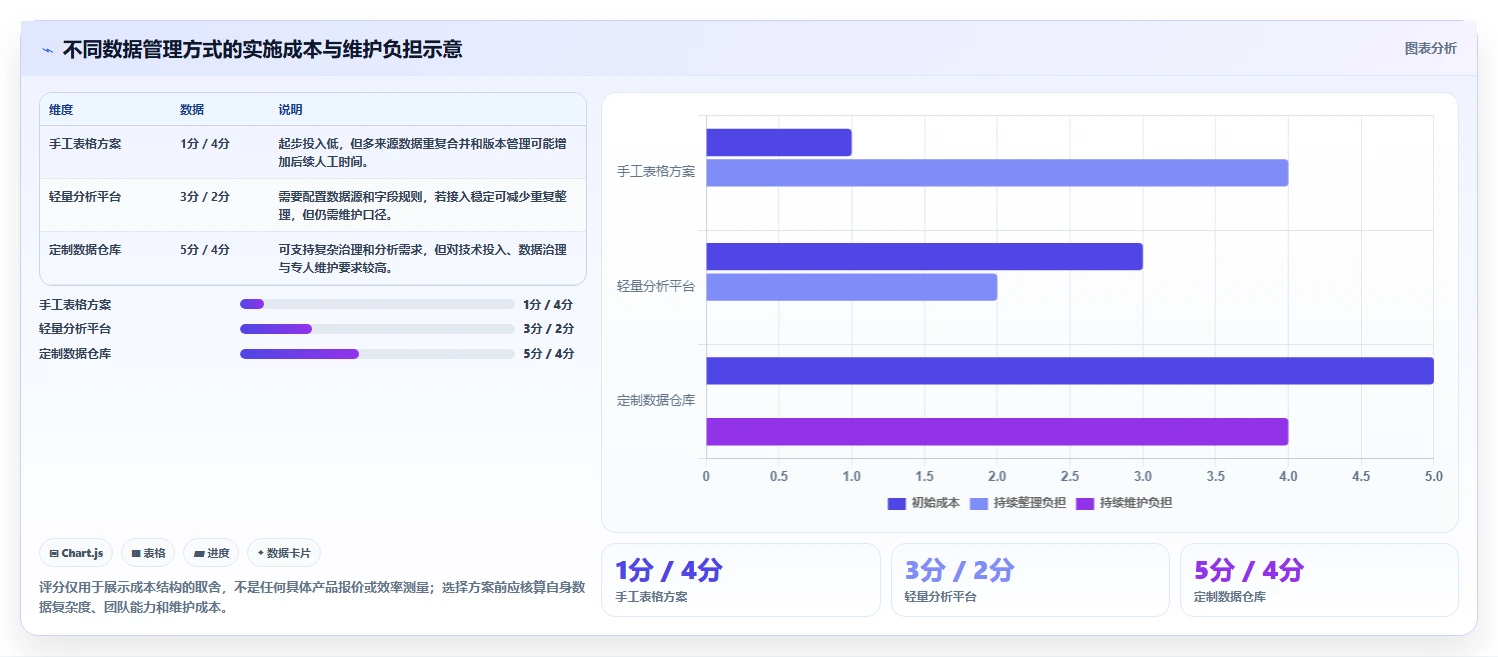
Task: Click the 手工表格方案 initial cost bar in chart
Action: [x=779, y=142]
